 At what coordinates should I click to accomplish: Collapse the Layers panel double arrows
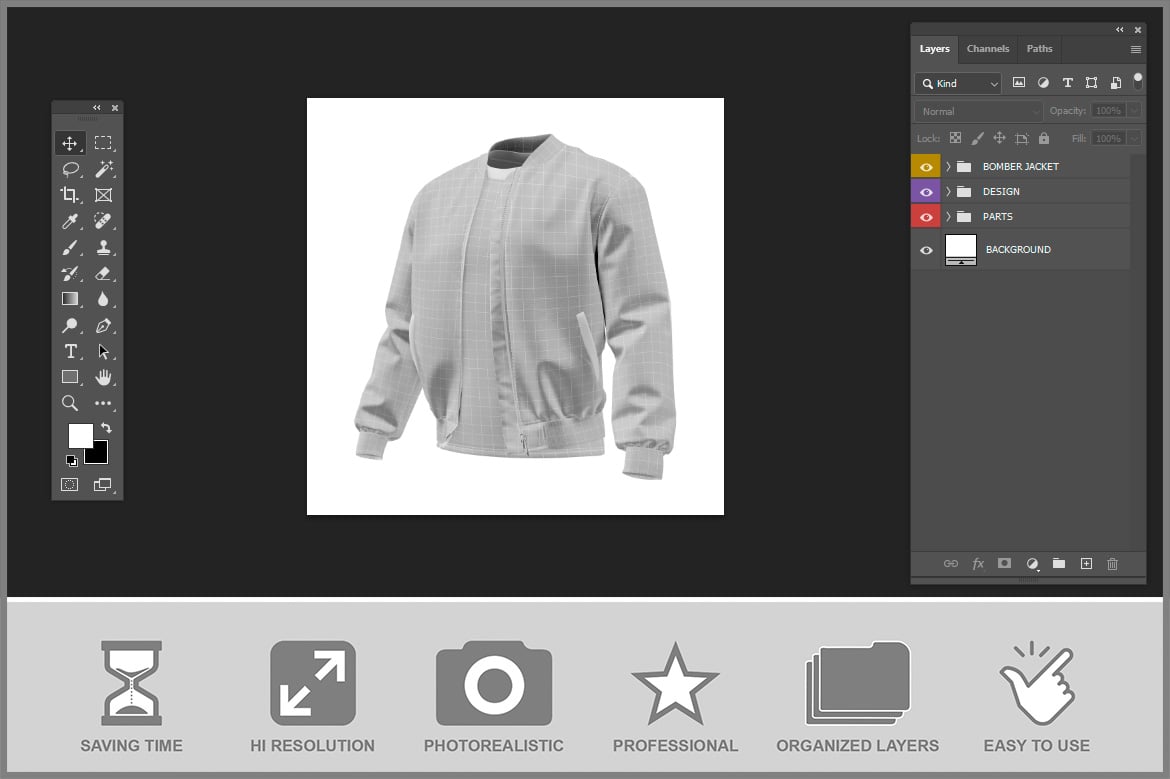[1119, 30]
